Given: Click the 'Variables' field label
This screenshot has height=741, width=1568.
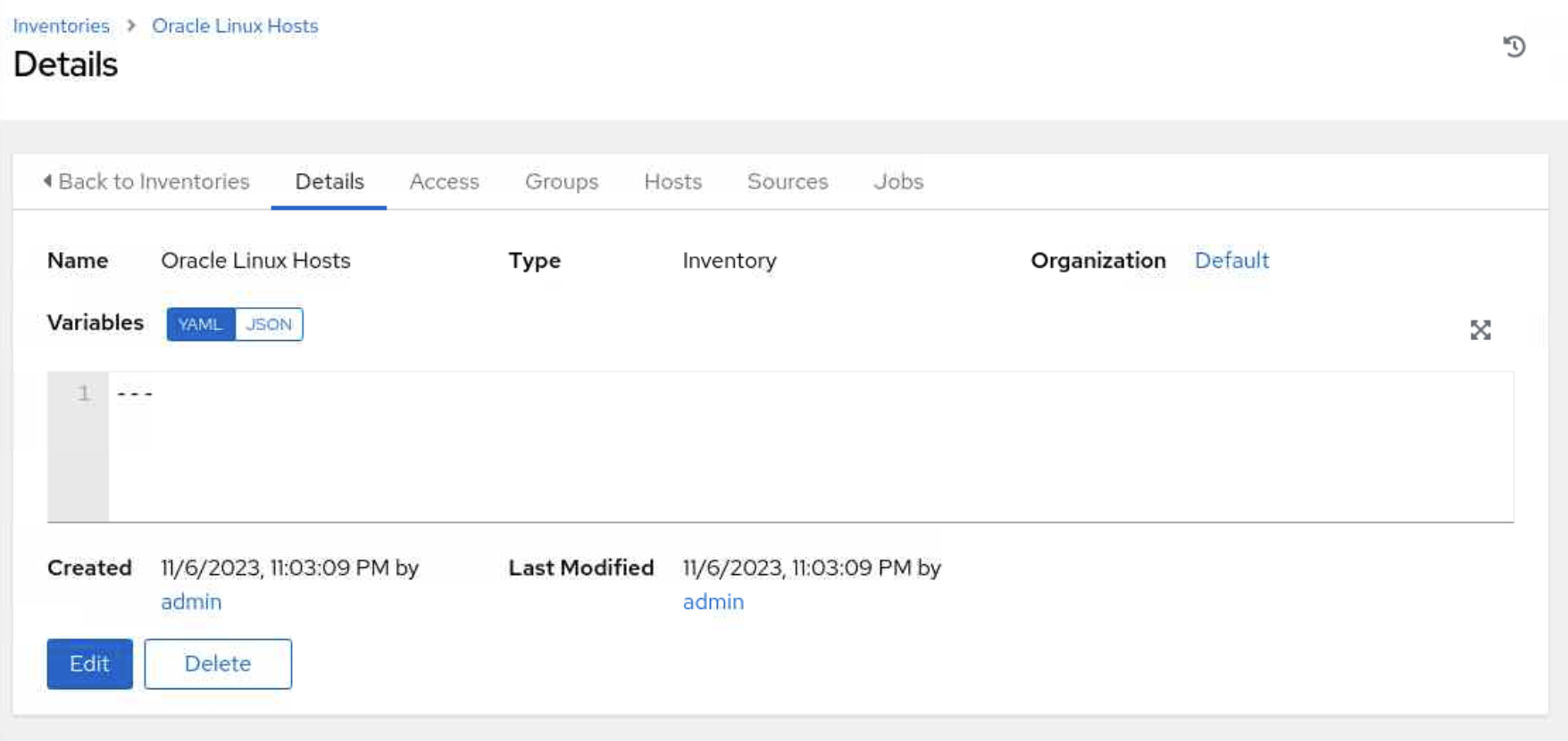Looking at the screenshot, I should pyautogui.click(x=96, y=322).
